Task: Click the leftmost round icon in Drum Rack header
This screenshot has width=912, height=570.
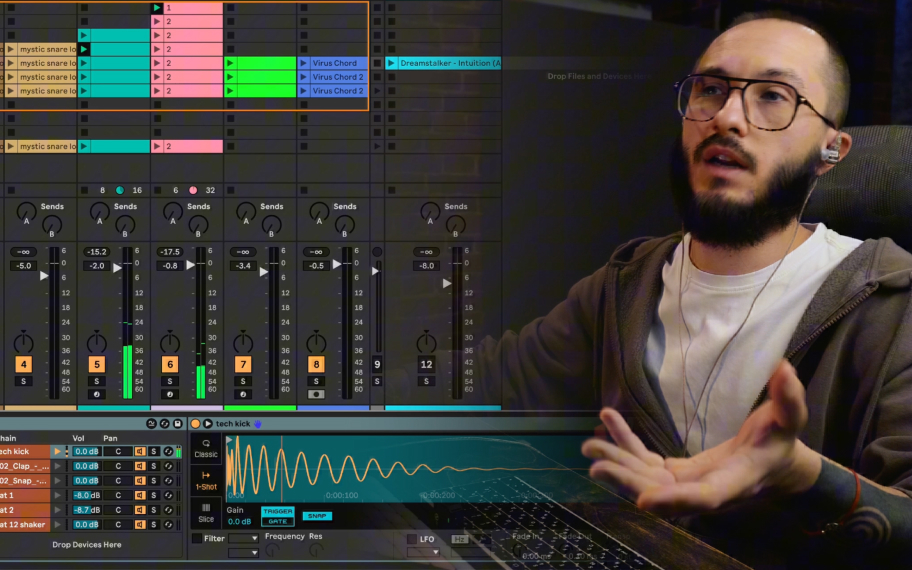Action: point(151,423)
